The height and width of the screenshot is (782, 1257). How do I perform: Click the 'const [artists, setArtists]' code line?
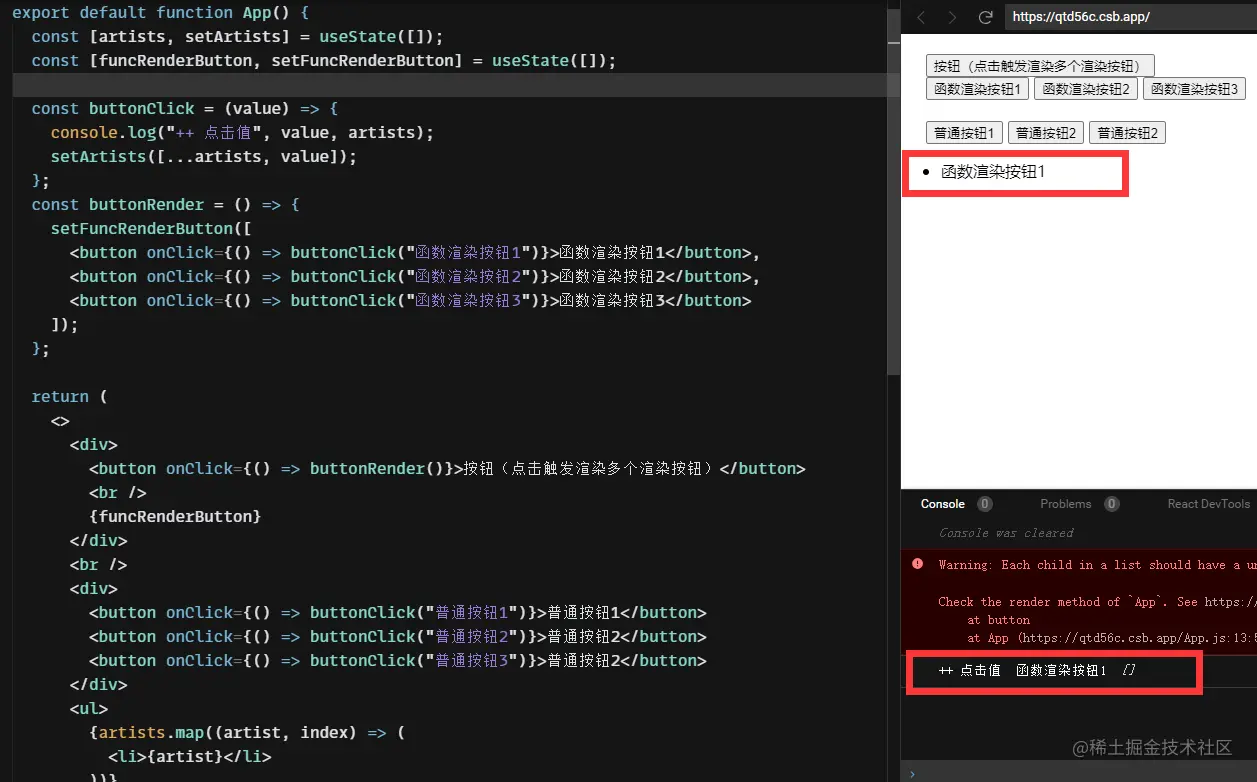(x=237, y=37)
